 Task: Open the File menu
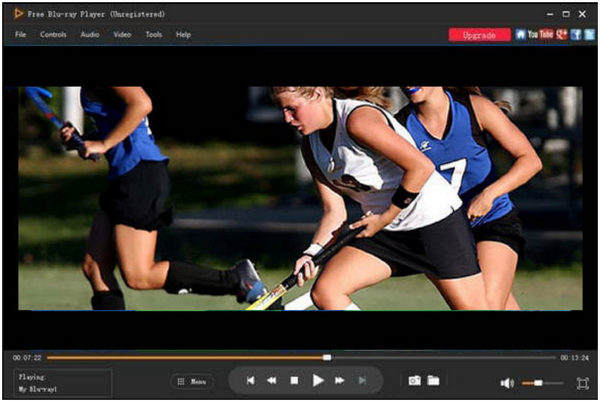click(20, 34)
